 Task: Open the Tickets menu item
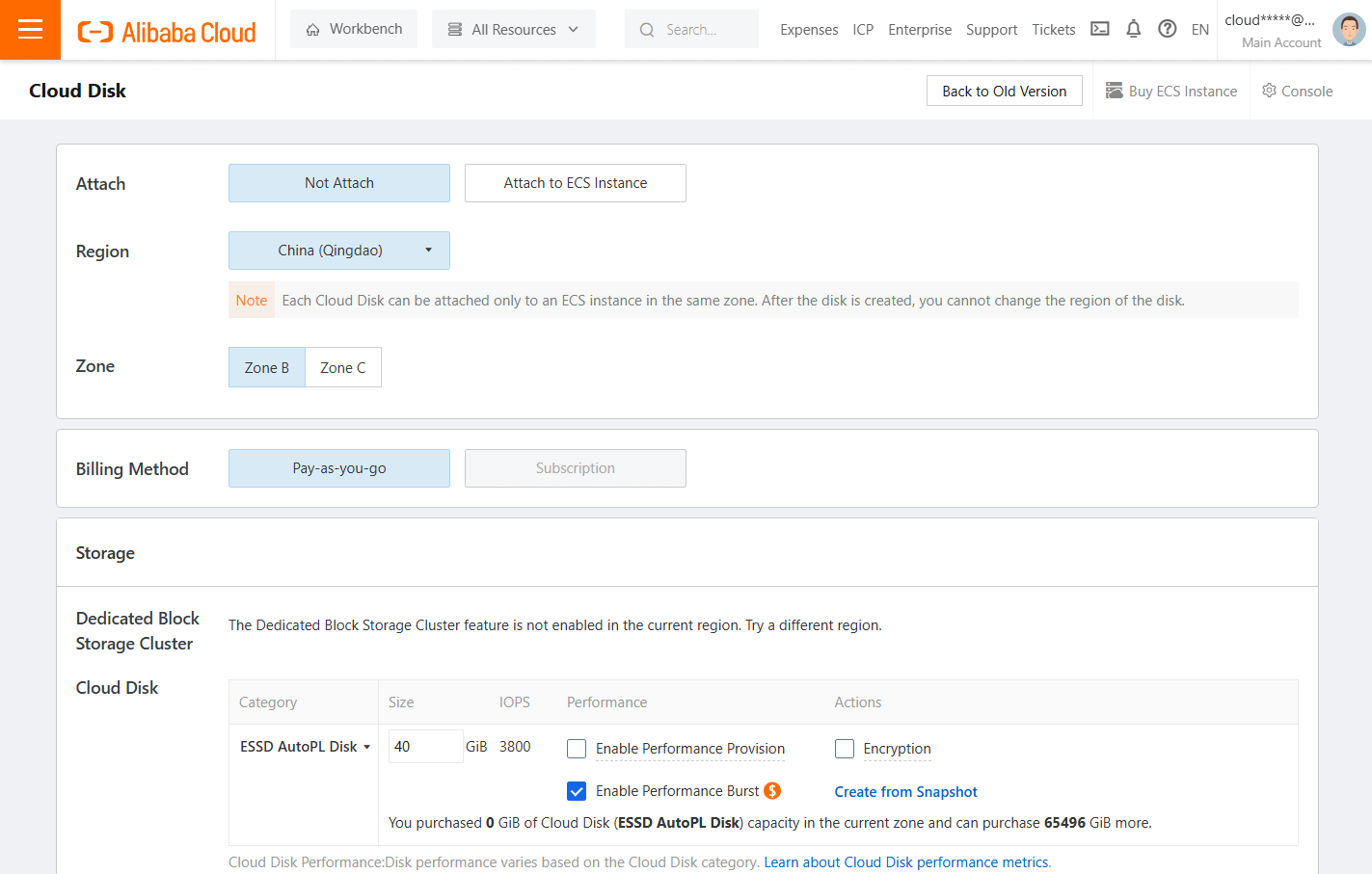click(1054, 30)
